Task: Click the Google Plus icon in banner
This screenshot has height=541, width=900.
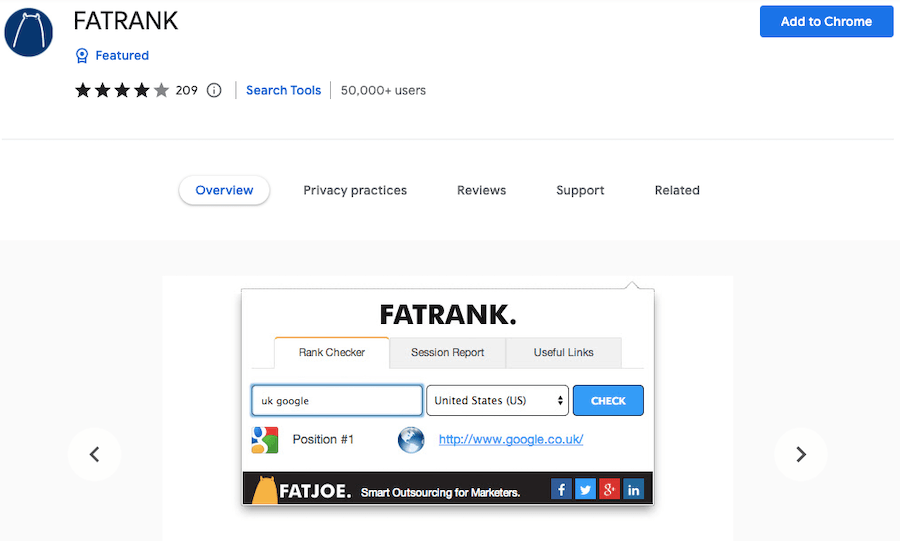Action: [x=610, y=489]
